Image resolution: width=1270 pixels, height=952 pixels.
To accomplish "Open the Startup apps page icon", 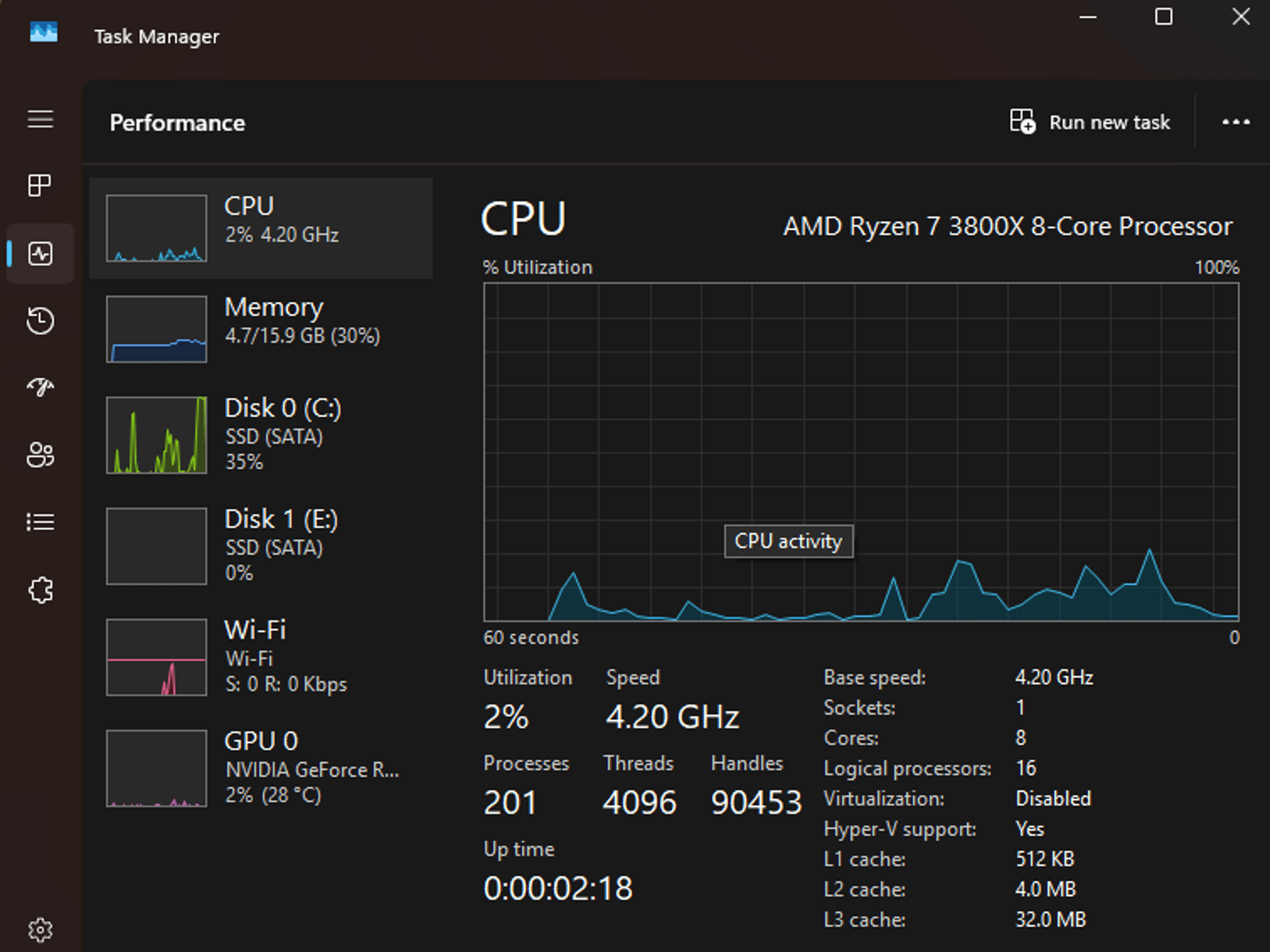I will pos(40,387).
